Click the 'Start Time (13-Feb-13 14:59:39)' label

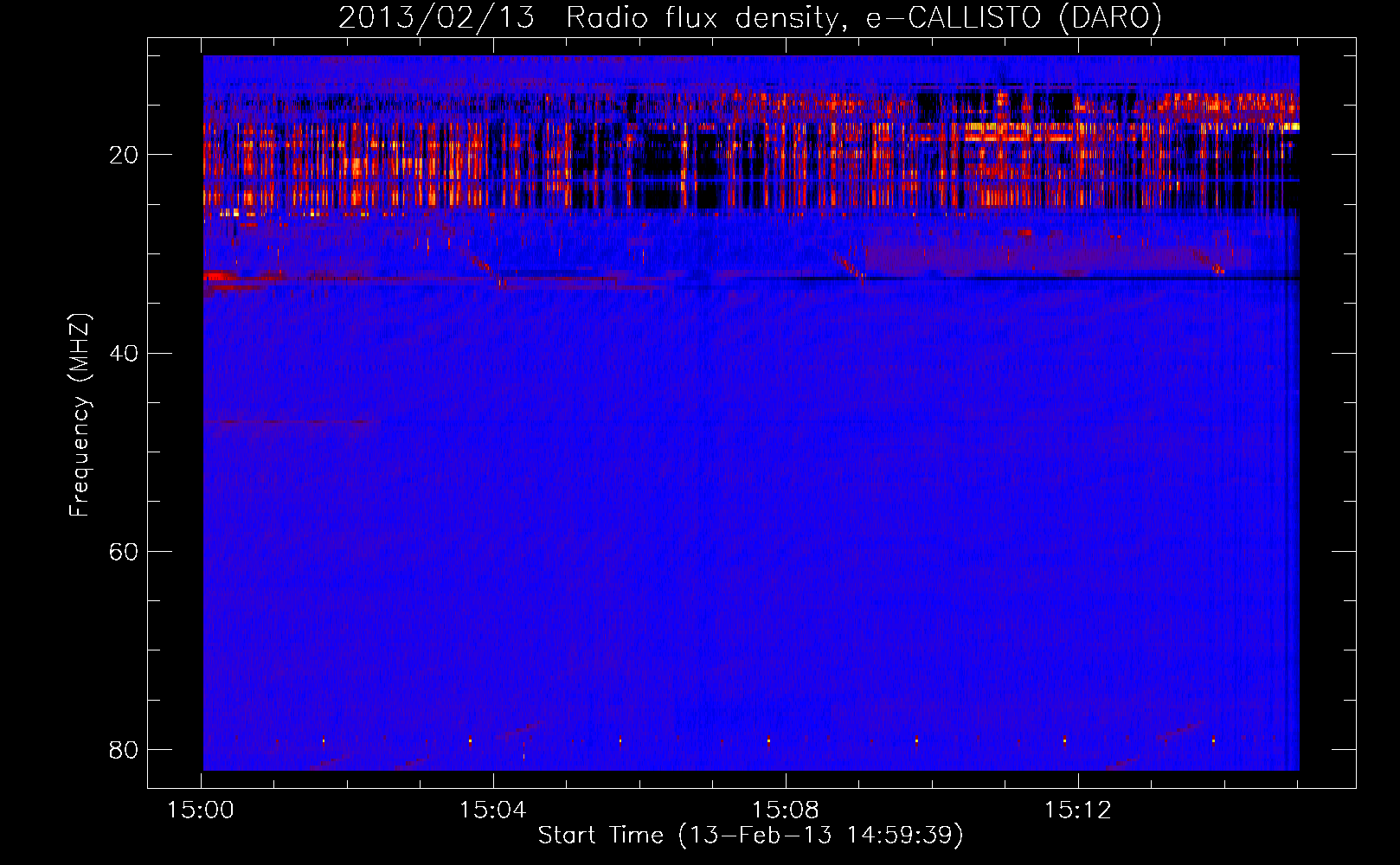[x=750, y=835]
